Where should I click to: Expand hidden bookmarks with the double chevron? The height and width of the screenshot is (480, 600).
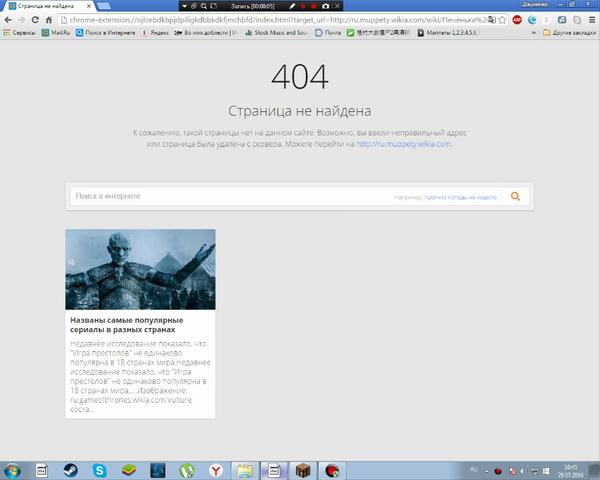533,33
